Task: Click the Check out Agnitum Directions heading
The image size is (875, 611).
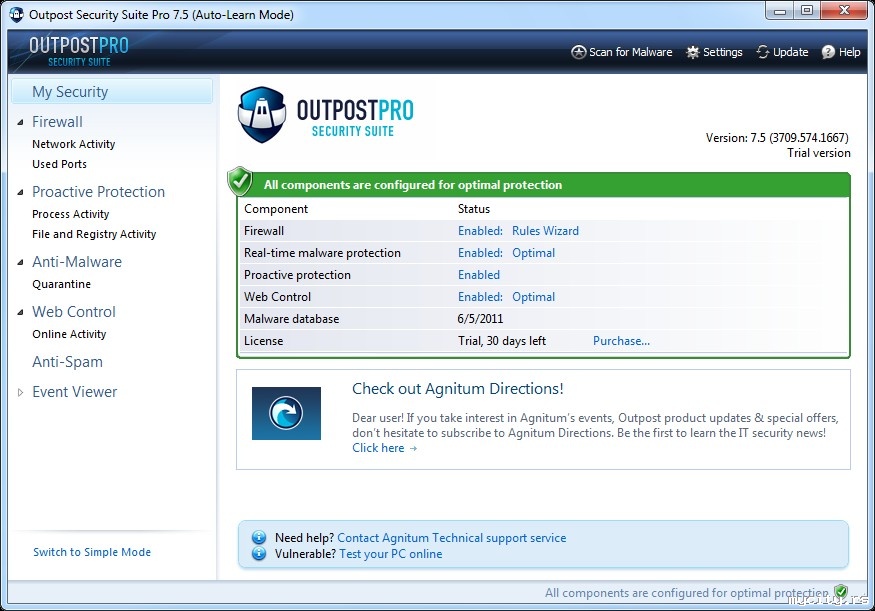Action: click(458, 388)
